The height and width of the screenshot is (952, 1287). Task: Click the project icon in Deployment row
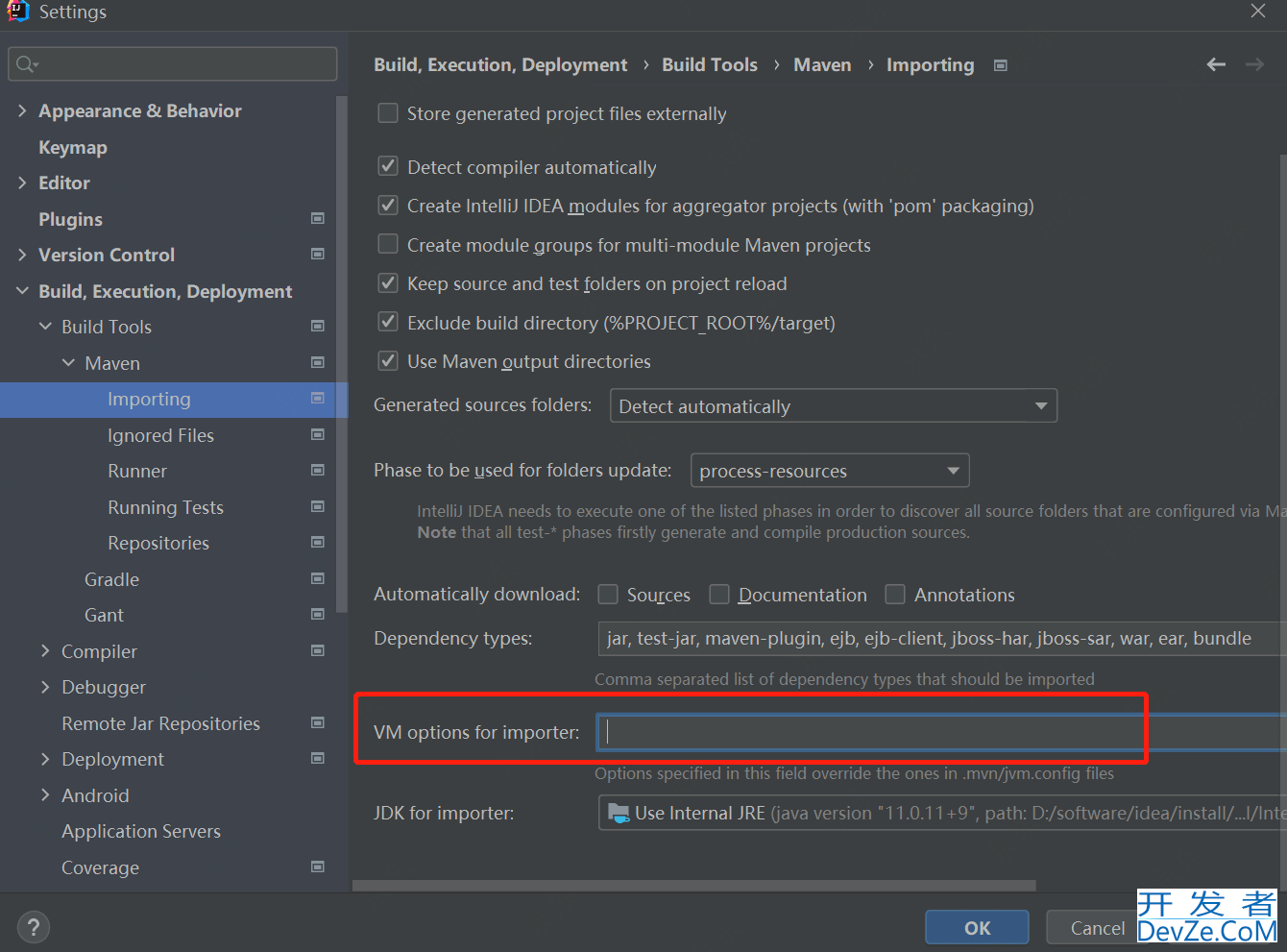(318, 758)
